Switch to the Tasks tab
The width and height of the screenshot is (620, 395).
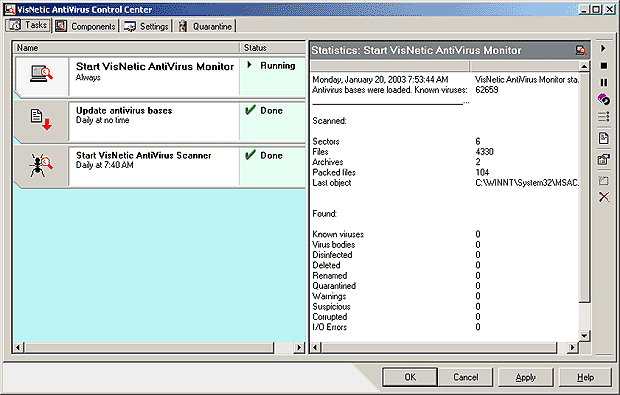pyautogui.click(x=28, y=25)
